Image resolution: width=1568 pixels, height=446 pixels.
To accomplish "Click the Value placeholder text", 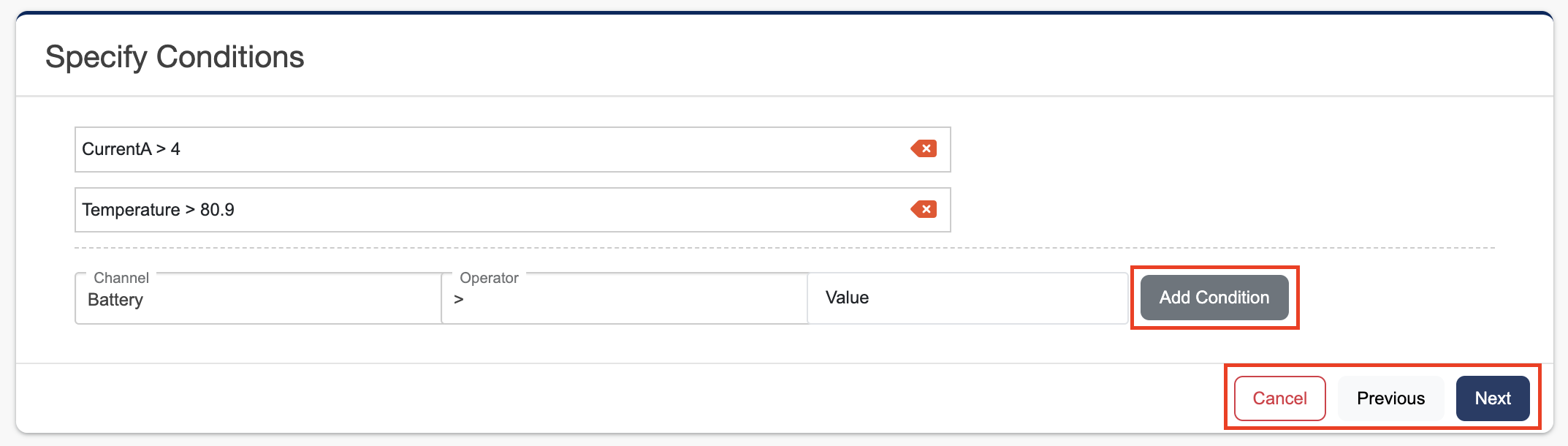I will coord(847,298).
